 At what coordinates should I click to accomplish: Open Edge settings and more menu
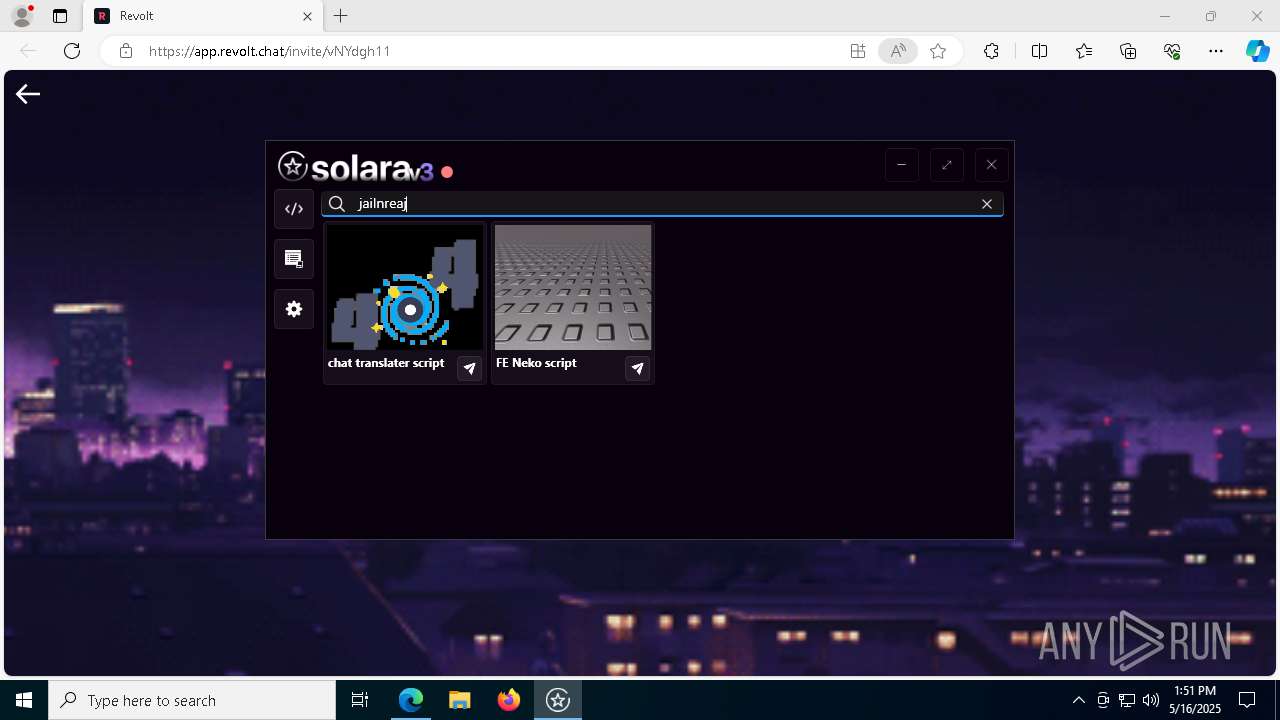(1216, 51)
